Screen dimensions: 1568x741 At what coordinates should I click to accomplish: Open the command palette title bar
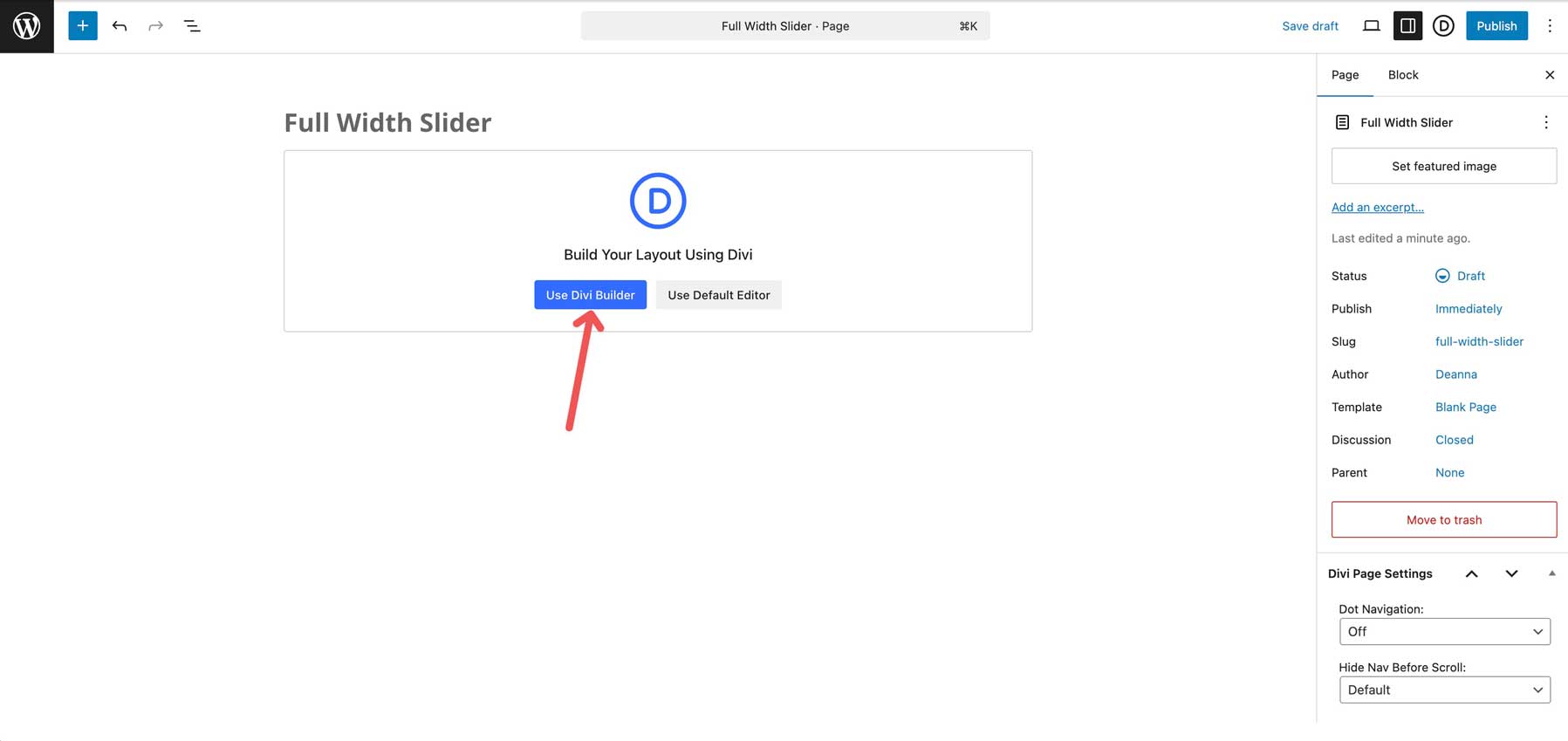pos(785,26)
